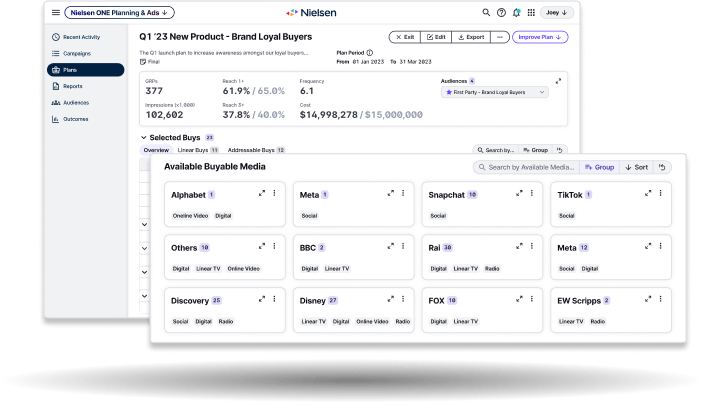Go to Reports in the sidebar

(x=66, y=86)
